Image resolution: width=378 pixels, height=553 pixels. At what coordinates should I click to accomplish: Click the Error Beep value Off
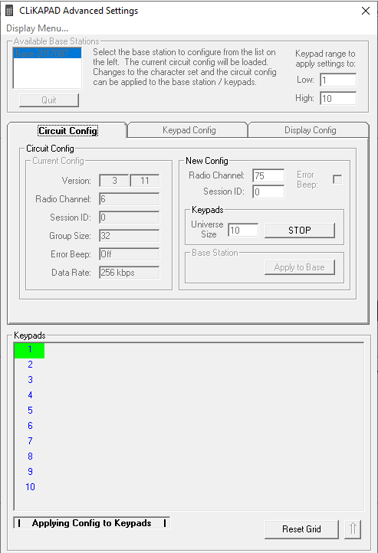tap(129, 254)
